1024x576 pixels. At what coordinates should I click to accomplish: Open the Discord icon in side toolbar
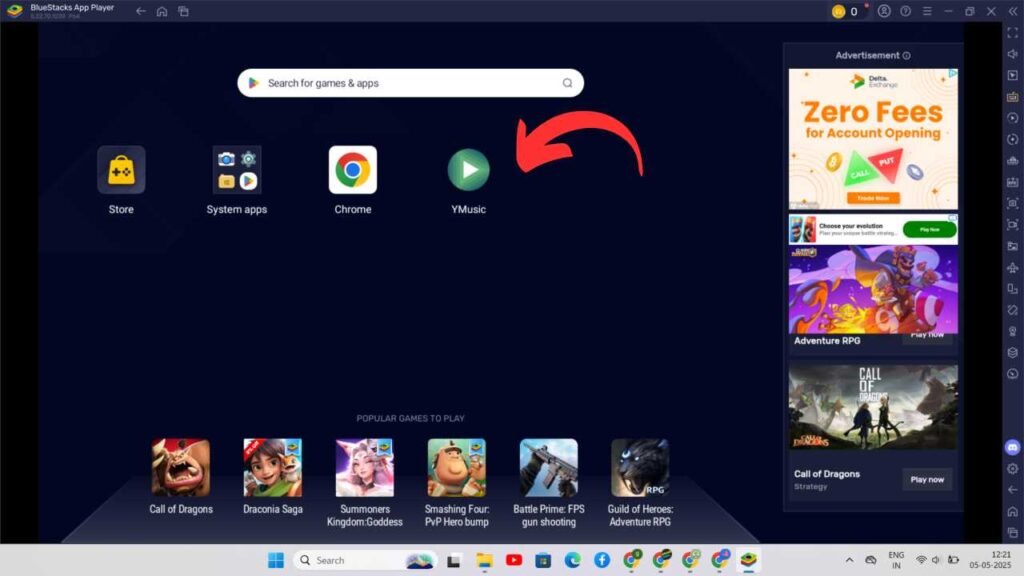[1012, 447]
